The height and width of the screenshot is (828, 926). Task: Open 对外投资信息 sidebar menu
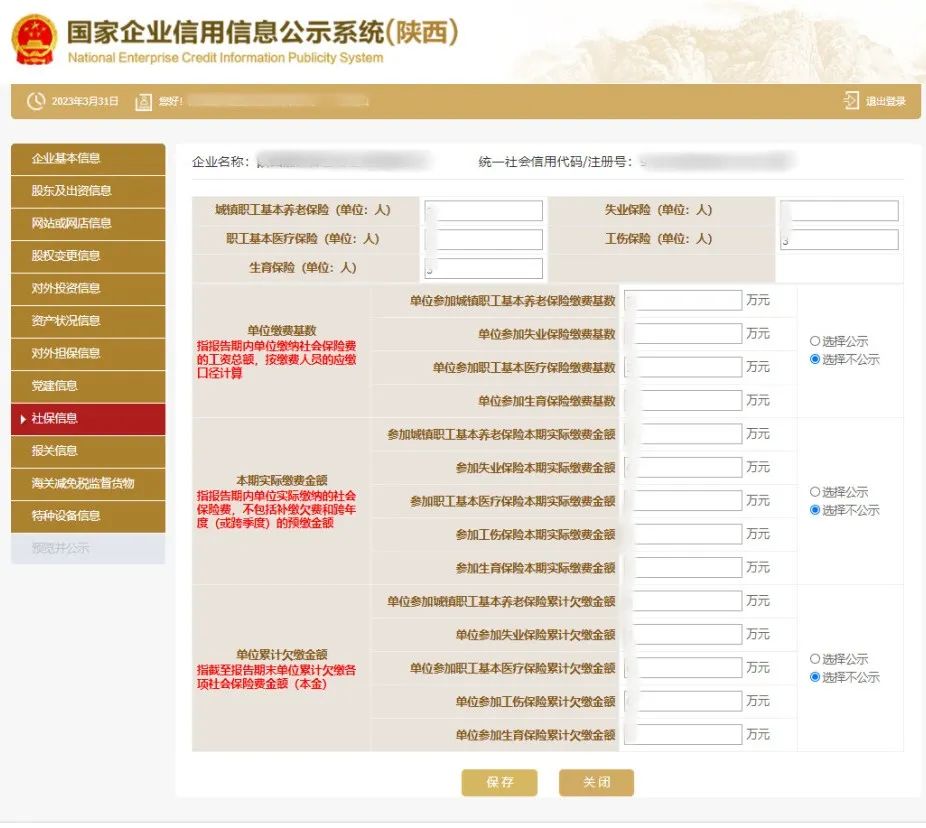coord(88,288)
